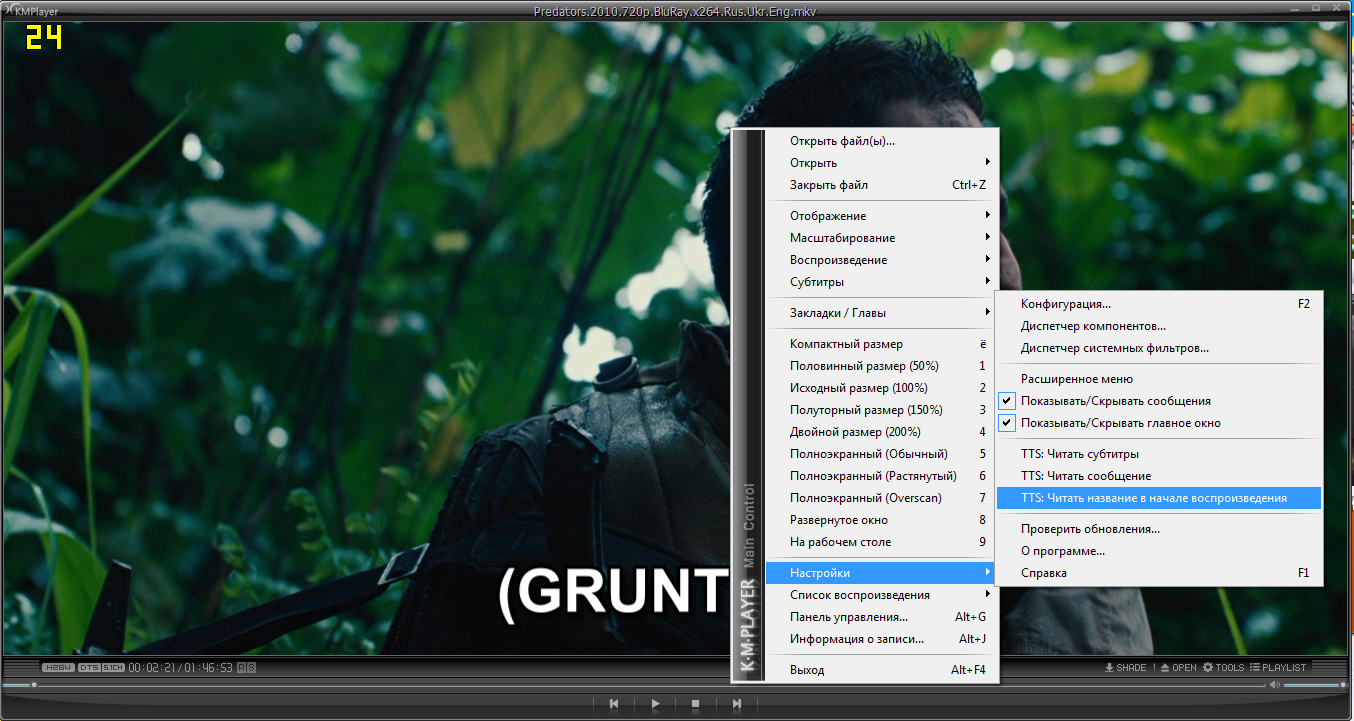Skip to the next track
1354x721 pixels.
click(x=737, y=704)
